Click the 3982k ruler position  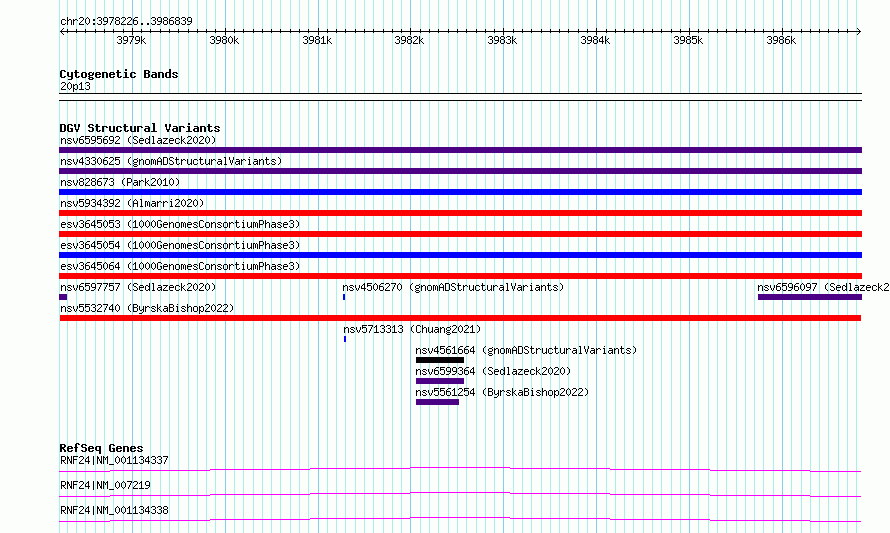coord(409,40)
